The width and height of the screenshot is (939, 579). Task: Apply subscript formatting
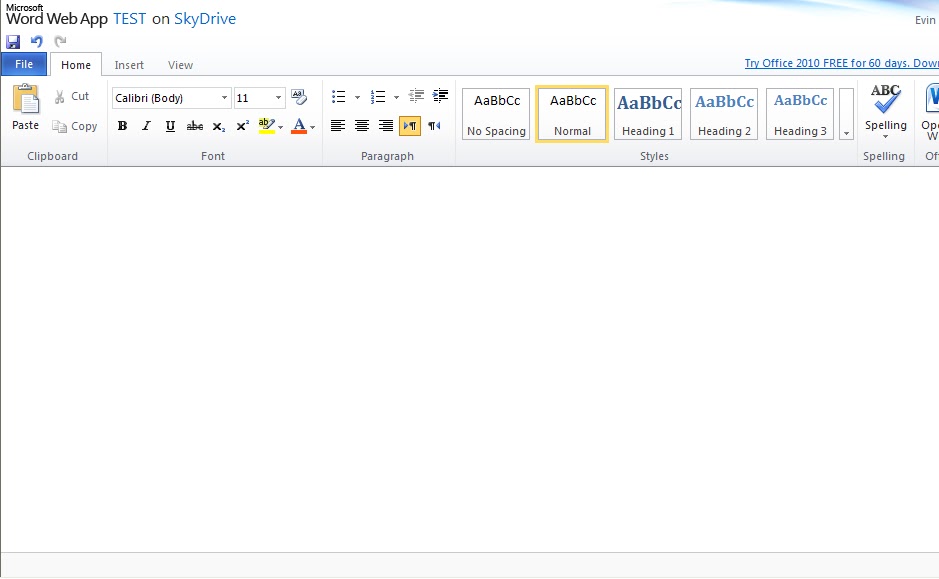[219, 126]
